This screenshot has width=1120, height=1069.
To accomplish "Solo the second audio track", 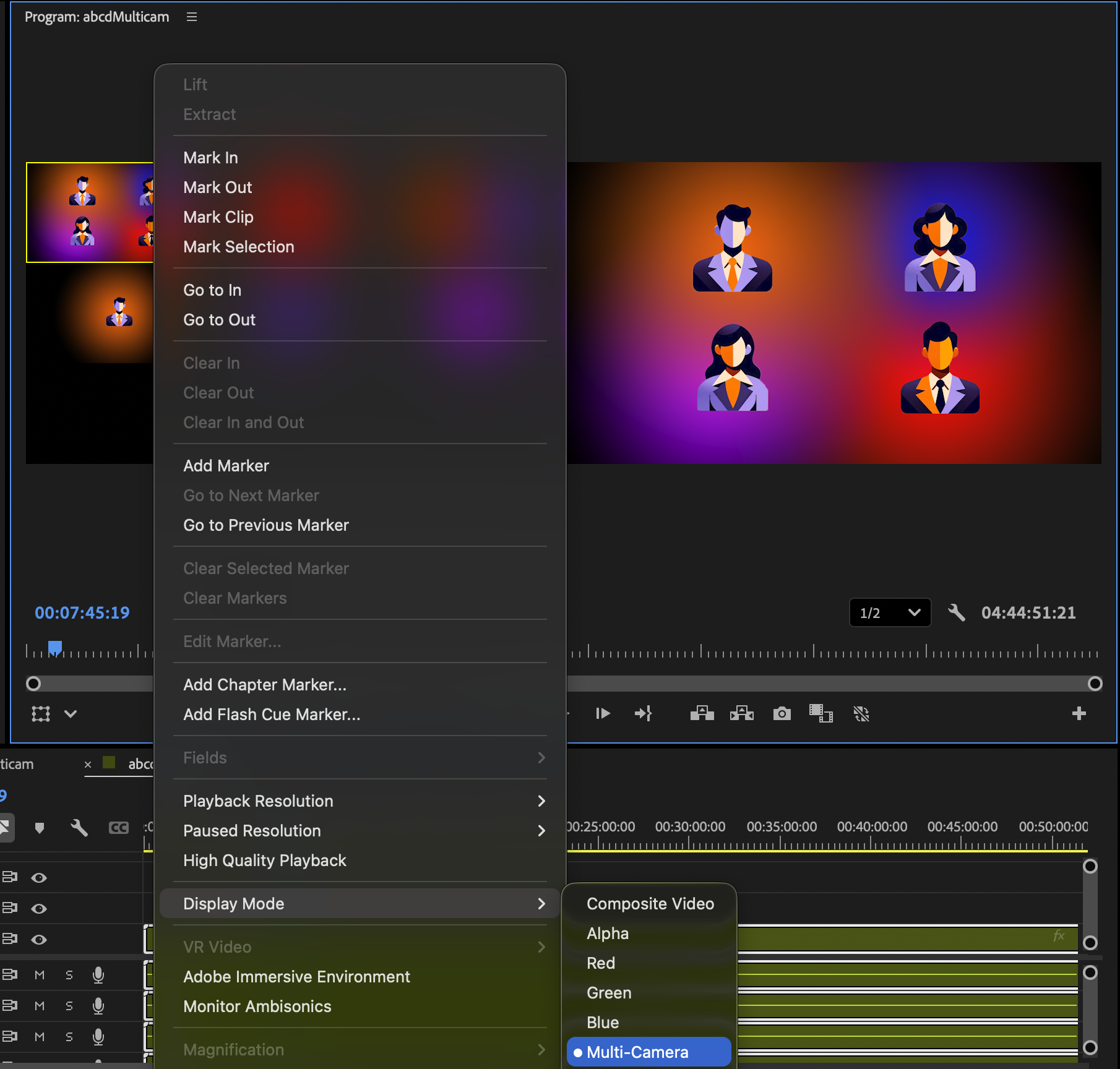I will pyautogui.click(x=69, y=1005).
